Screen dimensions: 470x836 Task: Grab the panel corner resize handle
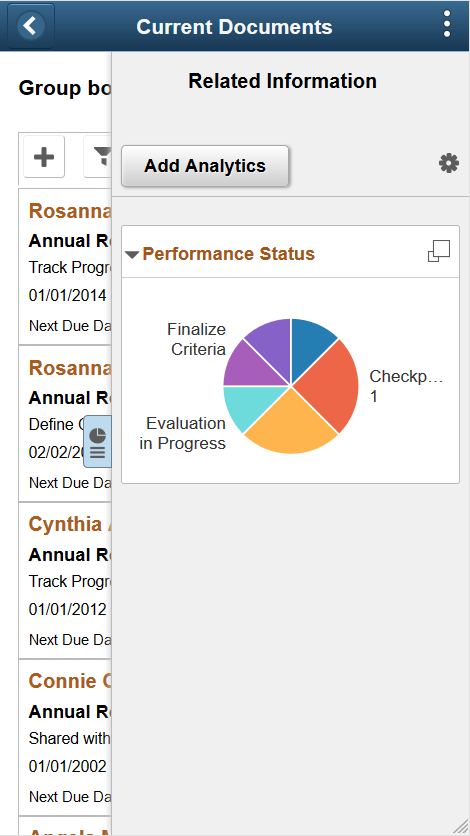coord(460,827)
